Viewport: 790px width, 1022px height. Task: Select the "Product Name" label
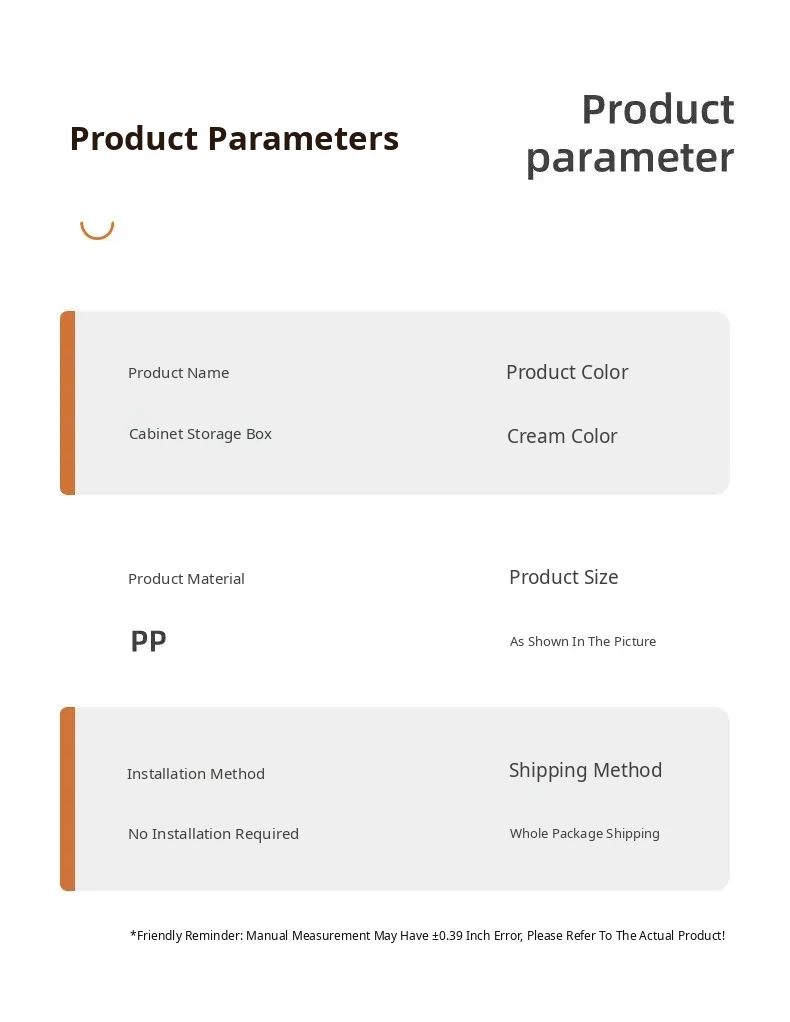178,373
